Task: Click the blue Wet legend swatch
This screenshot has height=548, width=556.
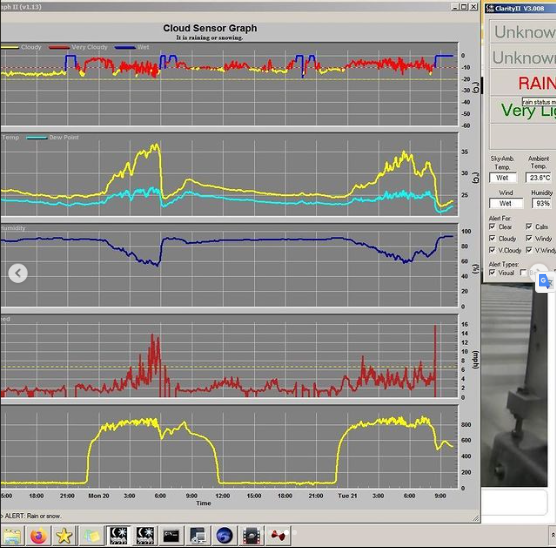Action: tap(125, 47)
